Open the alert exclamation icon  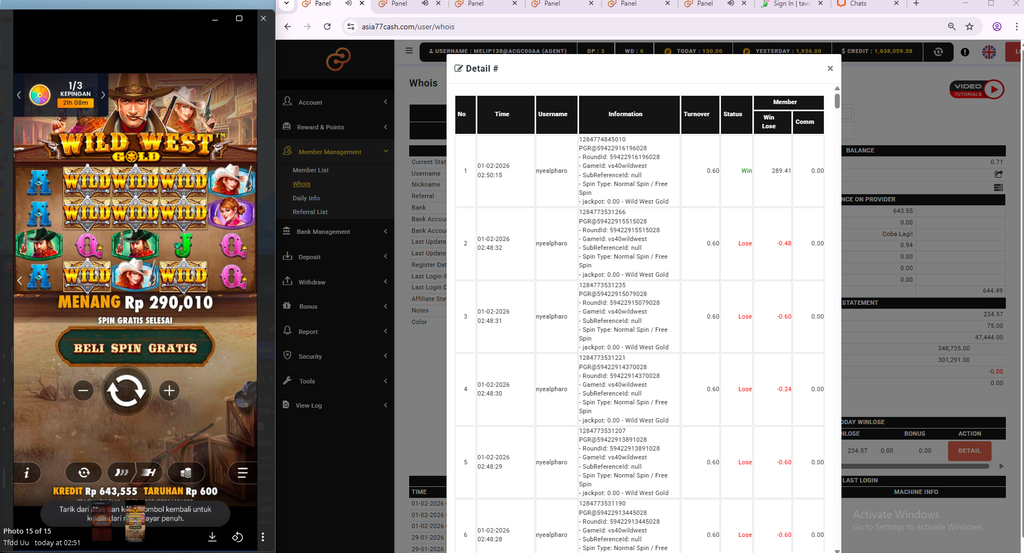tap(965, 52)
